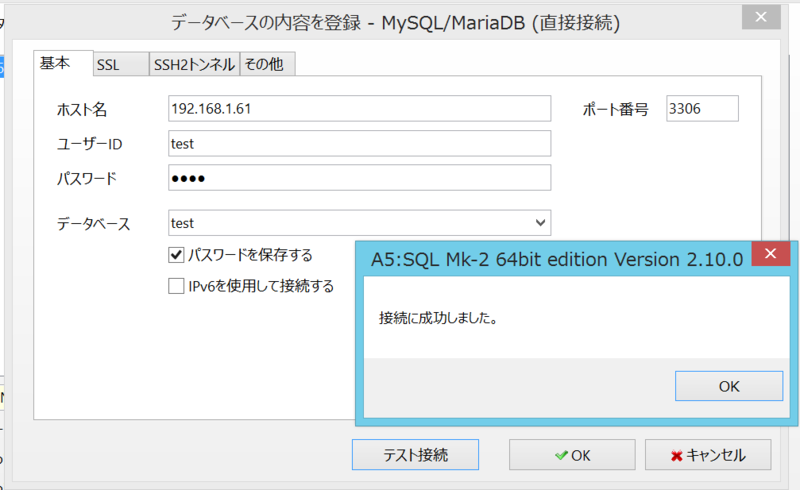Expand the データベース dropdown arrow
The height and width of the screenshot is (490, 800).
(540, 223)
